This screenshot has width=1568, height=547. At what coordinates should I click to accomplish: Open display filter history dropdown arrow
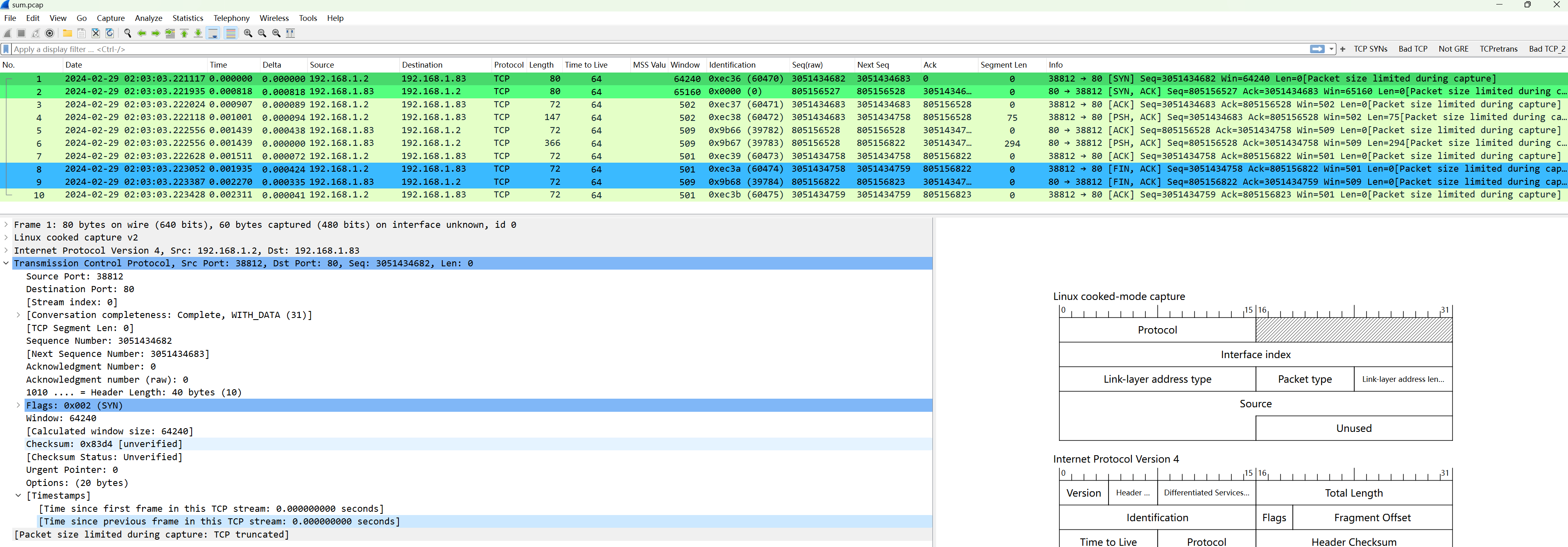coord(1332,49)
